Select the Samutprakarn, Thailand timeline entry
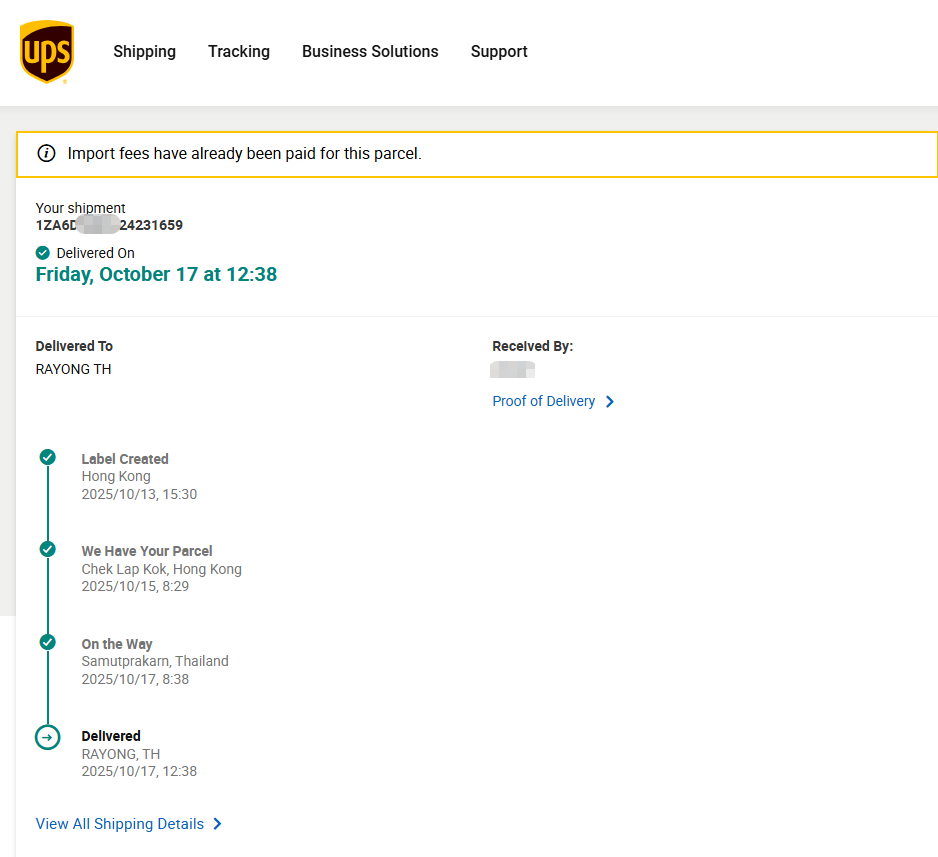The image size is (938, 857). (155, 661)
